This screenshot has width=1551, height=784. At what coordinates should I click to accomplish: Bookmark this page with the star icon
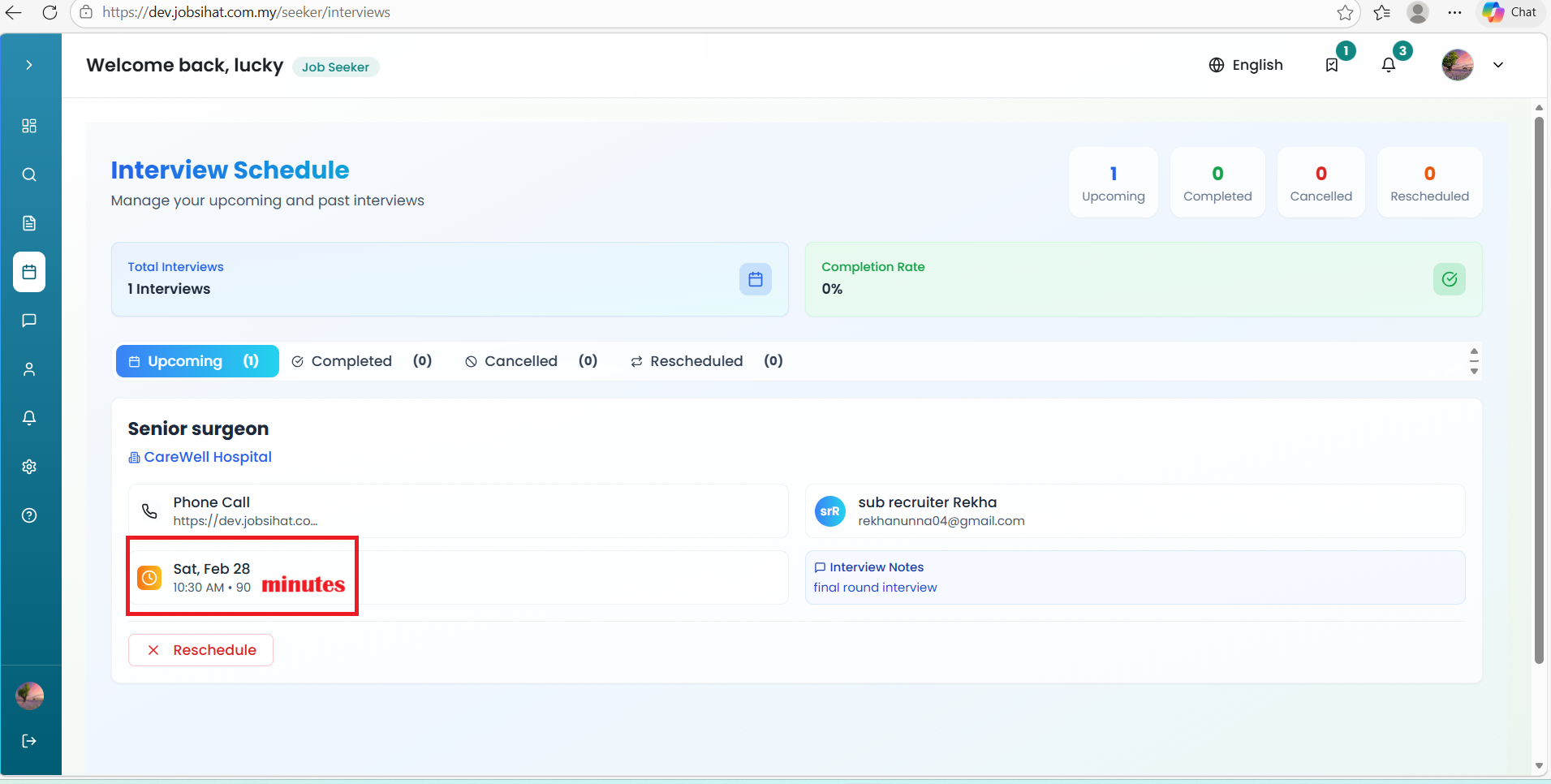click(1345, 12)
